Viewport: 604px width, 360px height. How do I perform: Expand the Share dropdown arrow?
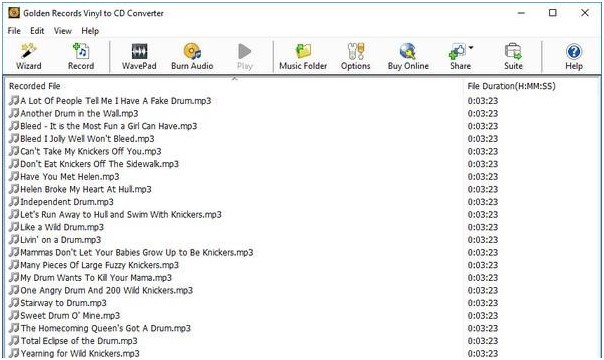pos(471,48)
